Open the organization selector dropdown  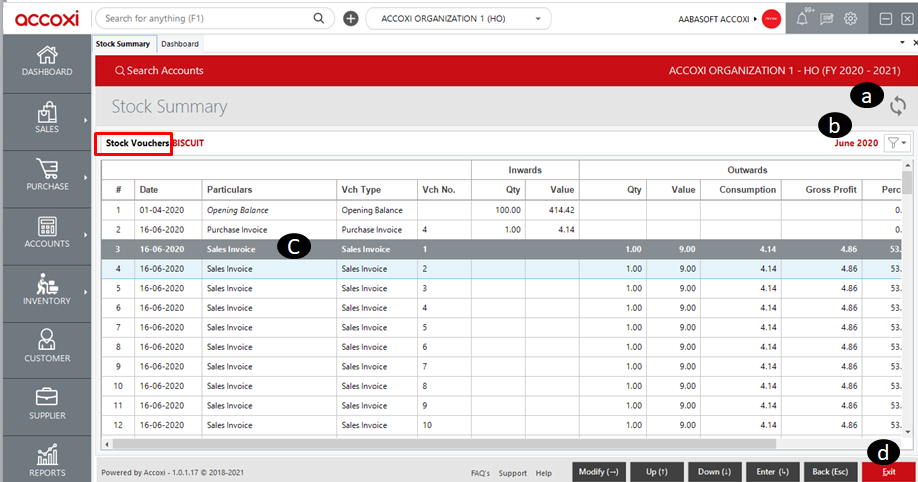(458, 19)
